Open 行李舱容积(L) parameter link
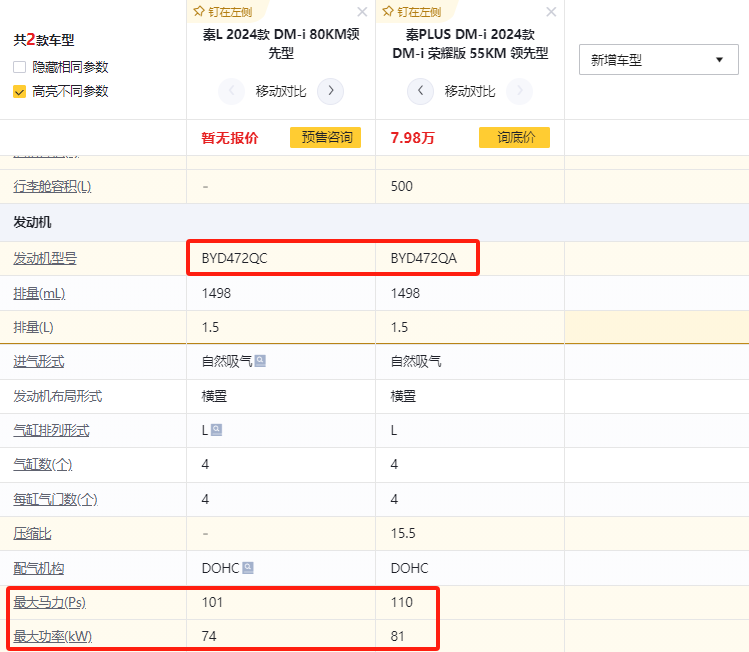Screen dimensions: 749x652 [53, 186]
